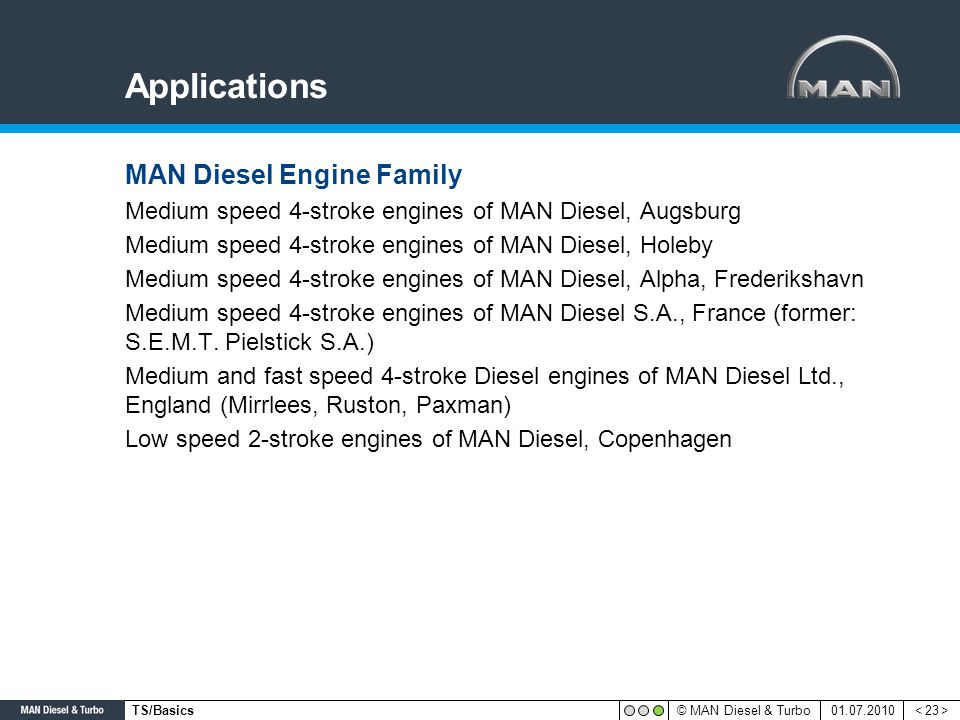Click the S.E.M.T. Pielstick S.A. text

249,342
